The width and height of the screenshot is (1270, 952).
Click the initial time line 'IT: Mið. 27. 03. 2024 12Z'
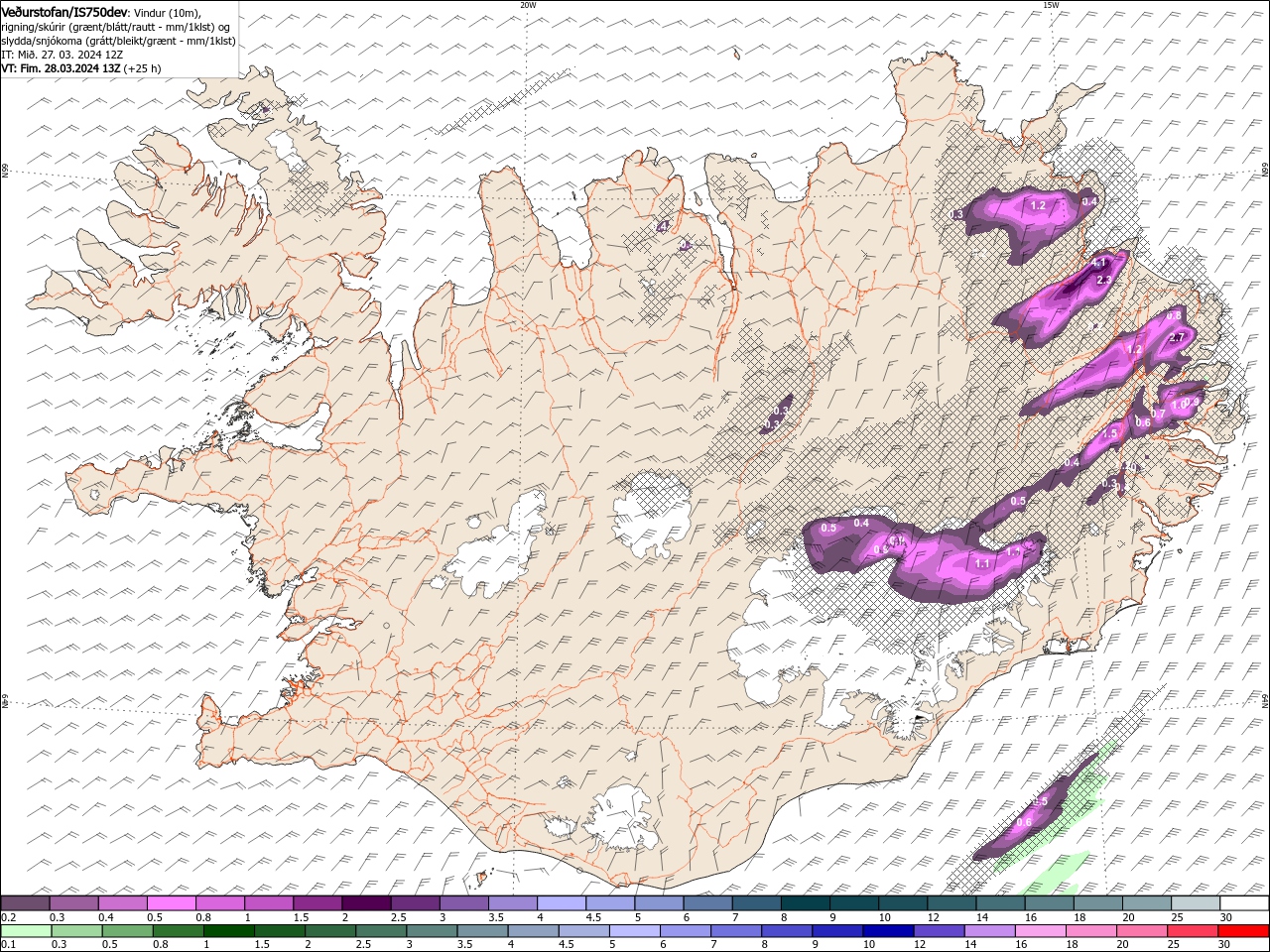[62, 55]
